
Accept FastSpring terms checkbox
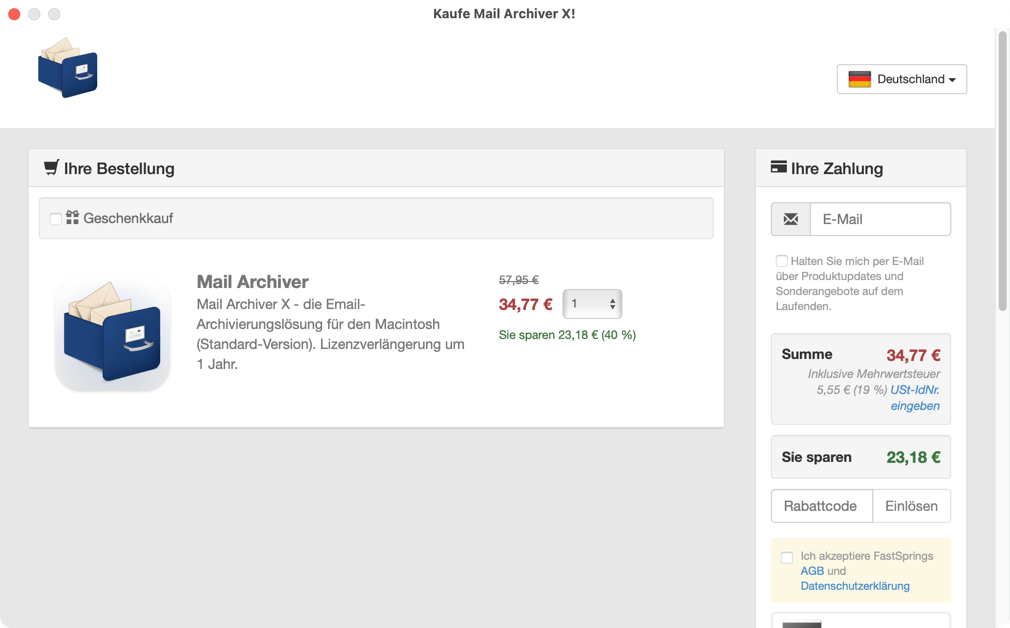(787, 557)
